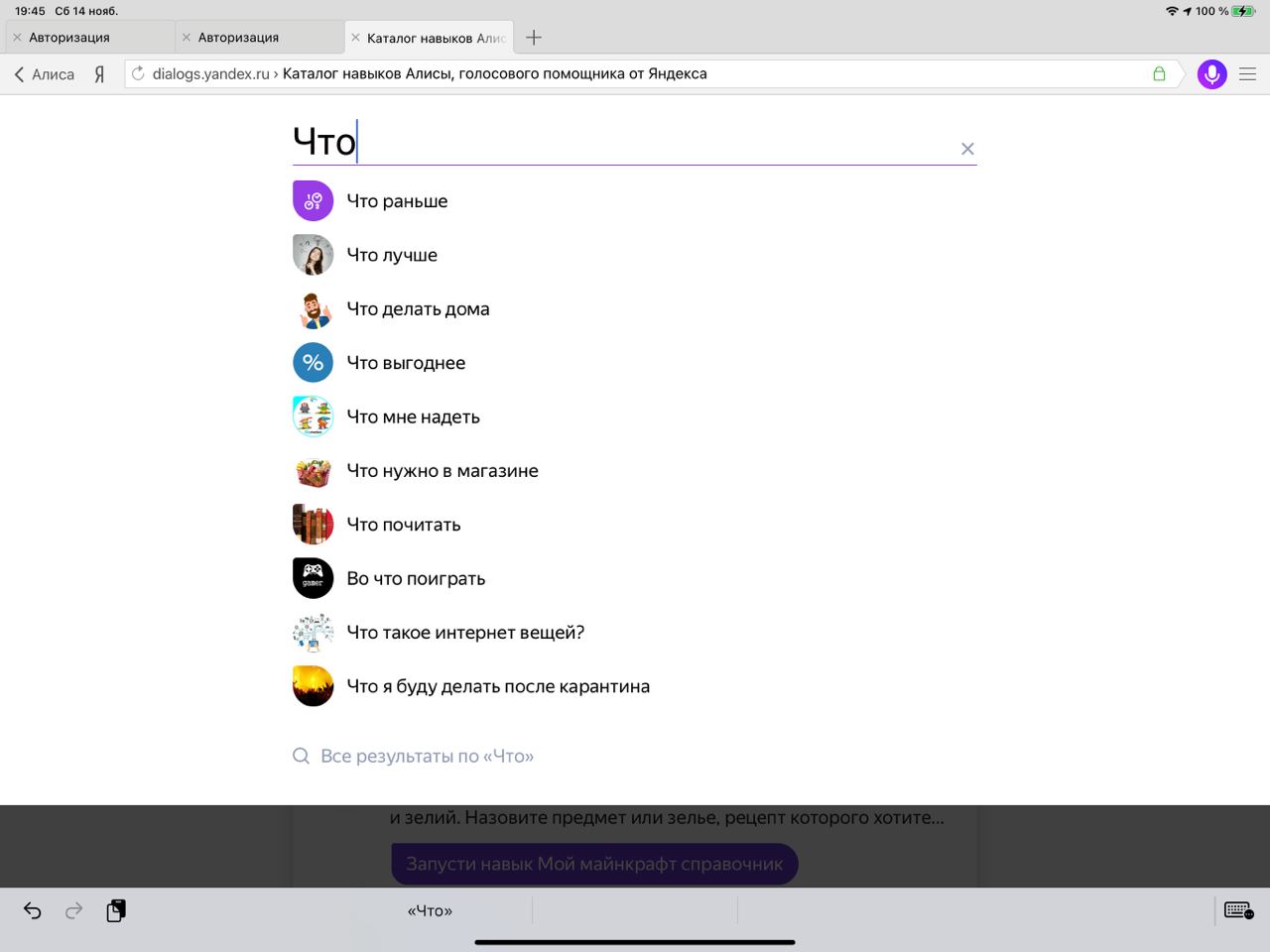This screenshot has height=952, width=1270.
Task: Select the 'Что лучше' suggestion text
Action: click(x=392, y=255)
